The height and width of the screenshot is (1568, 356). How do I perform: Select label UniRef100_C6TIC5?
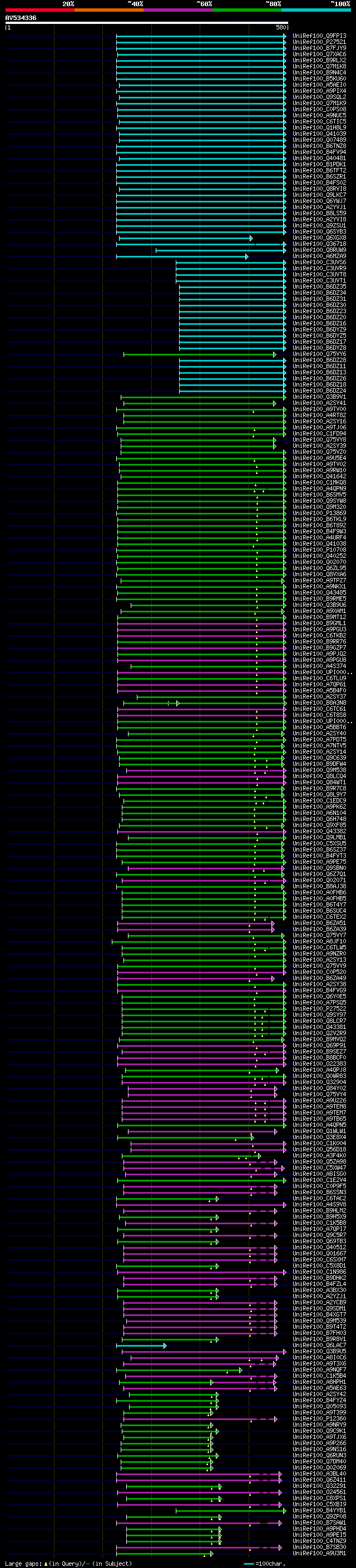(x=319, y=122)
